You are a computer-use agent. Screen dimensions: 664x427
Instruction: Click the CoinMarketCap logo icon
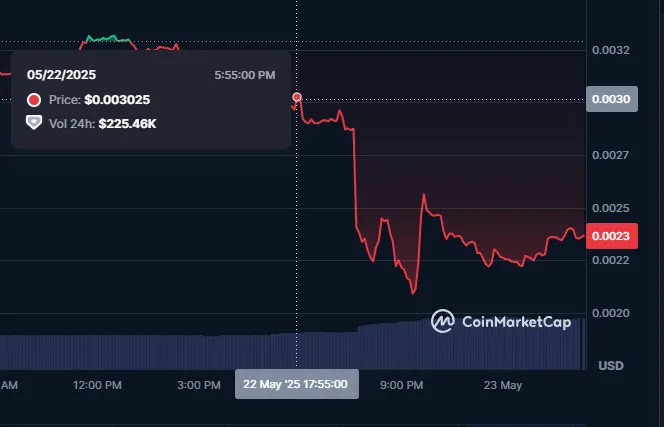(443, 321)
